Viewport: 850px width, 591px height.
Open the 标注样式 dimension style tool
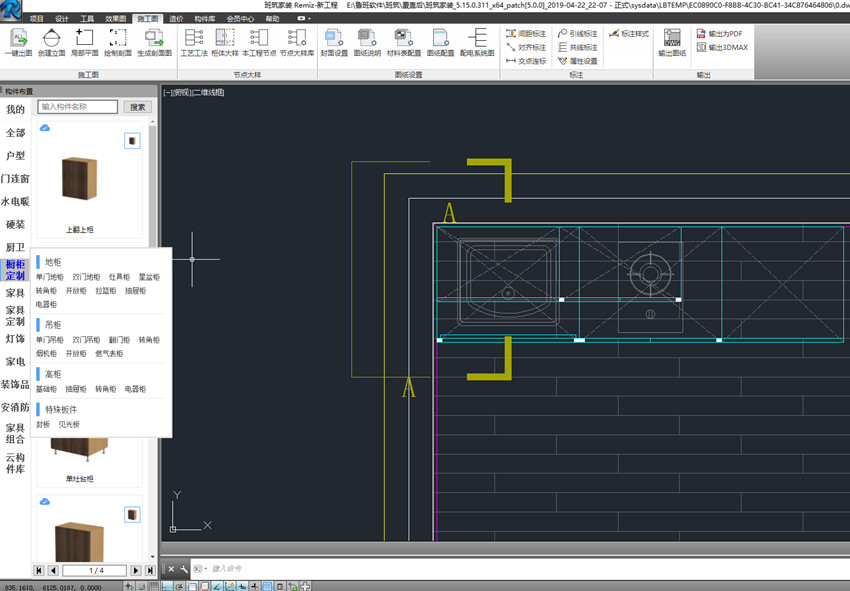tap(629, 34)
